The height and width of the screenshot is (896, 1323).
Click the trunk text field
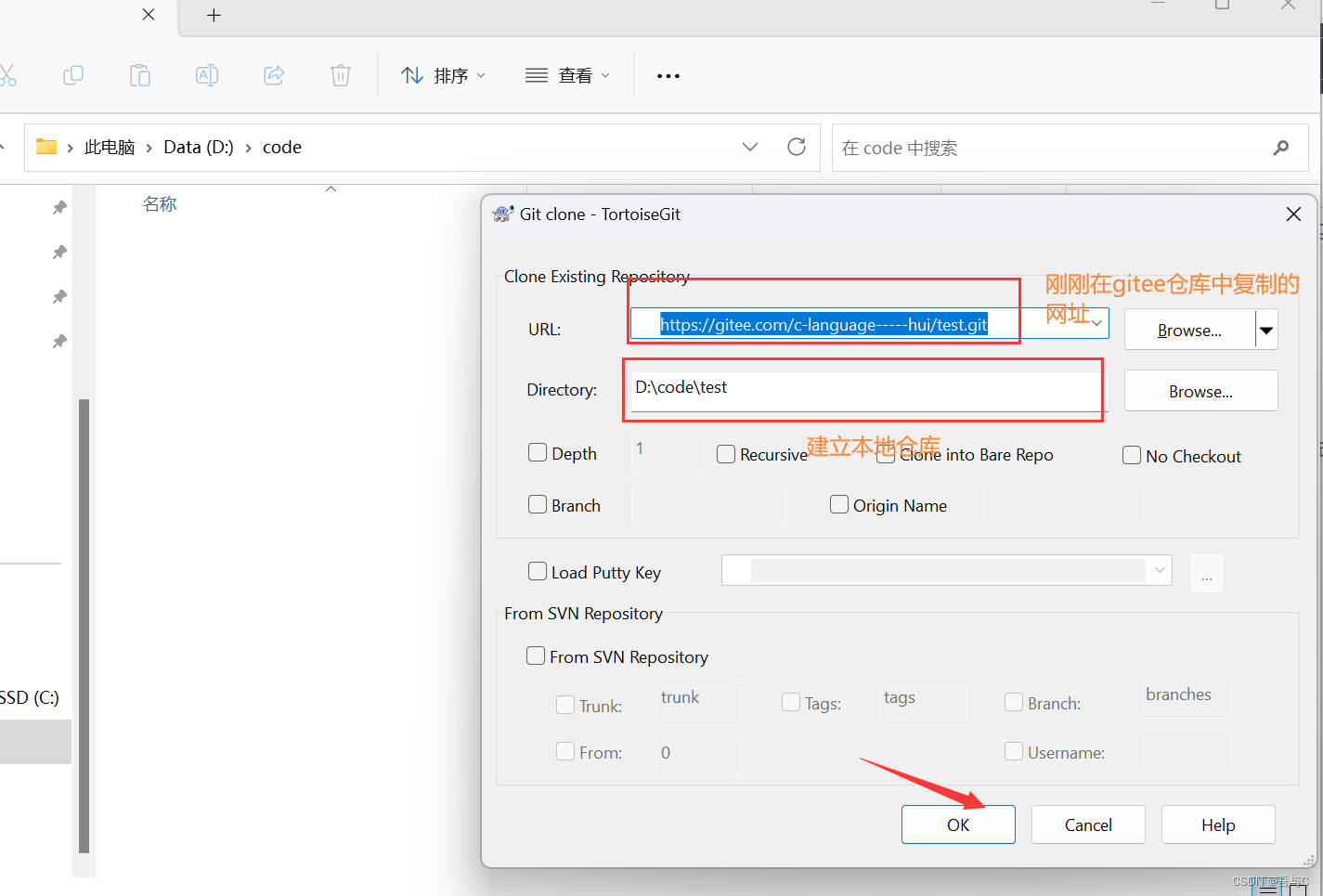[699, 701]
